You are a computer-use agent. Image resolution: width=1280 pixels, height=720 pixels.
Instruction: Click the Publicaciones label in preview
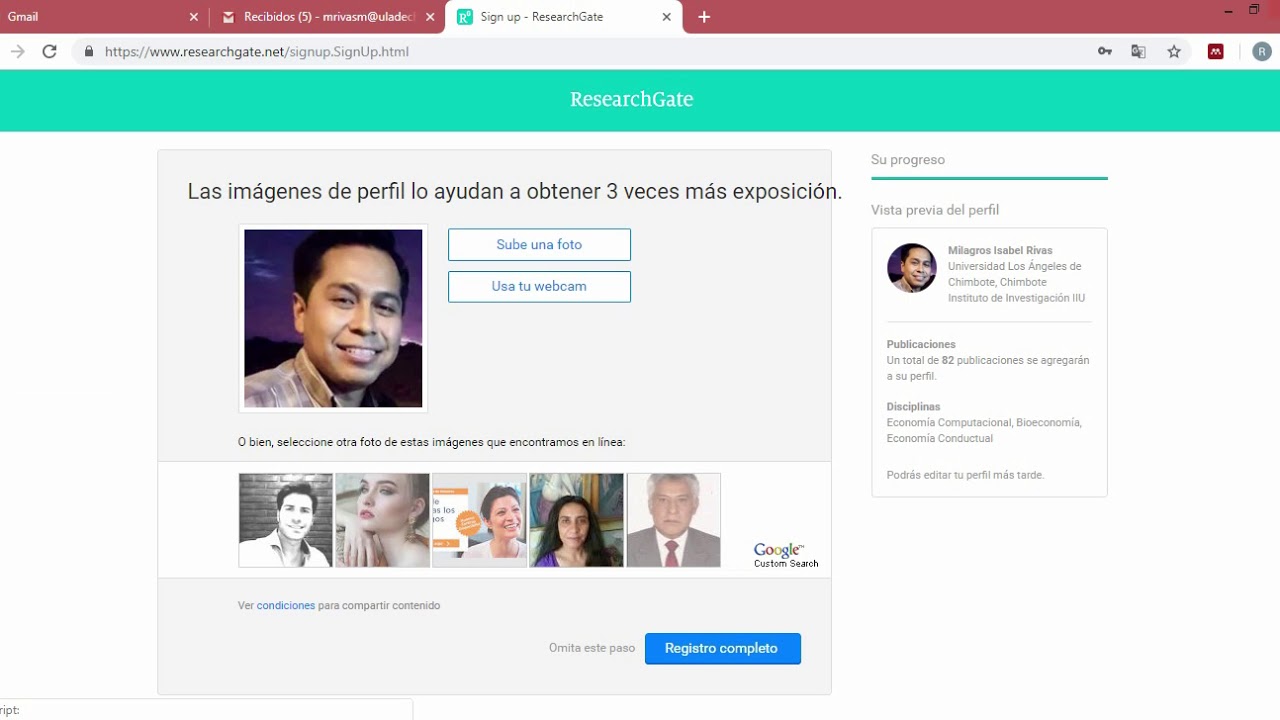[x=921, y=345]
